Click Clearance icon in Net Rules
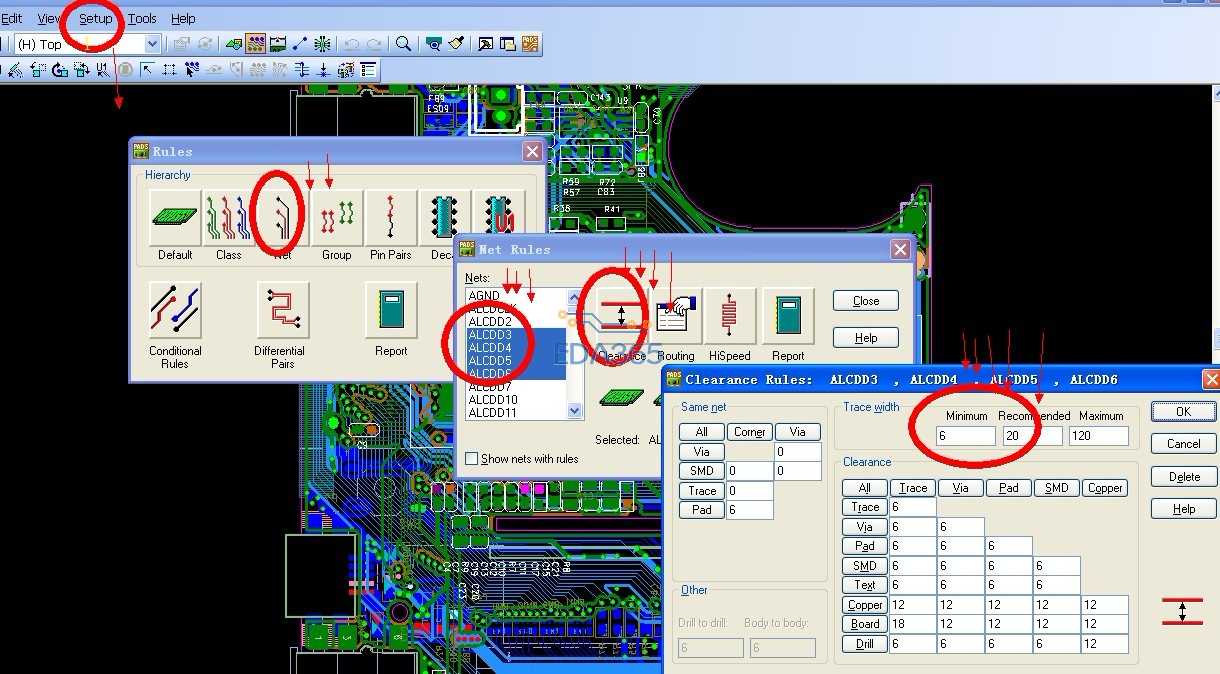 (x=622, y=316)
